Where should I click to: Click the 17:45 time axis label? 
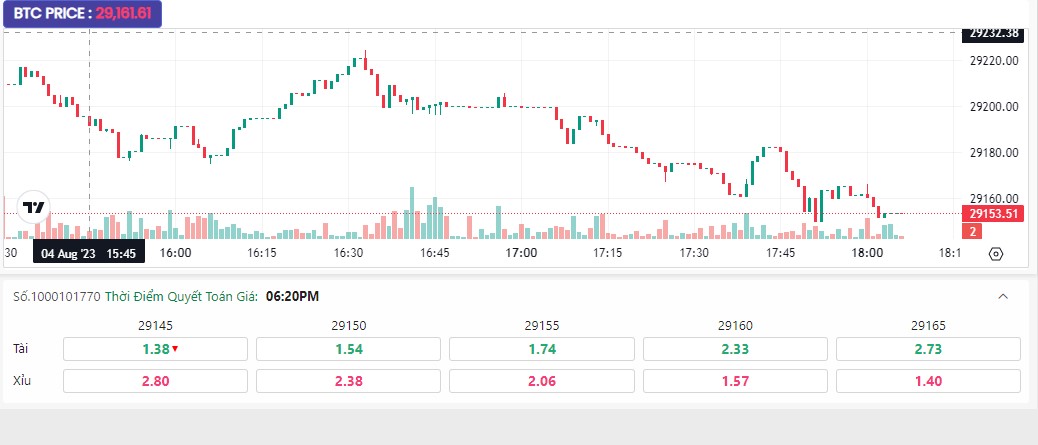click(780, 253)
